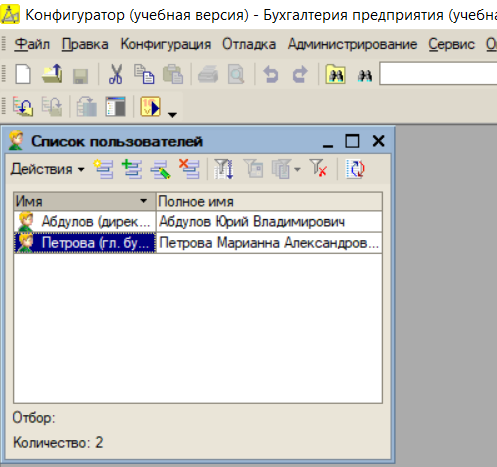Image resolution: width=497 pixels, height=467 pixels.
Task: Refresh the users list icon
Action: coord(355,169)
